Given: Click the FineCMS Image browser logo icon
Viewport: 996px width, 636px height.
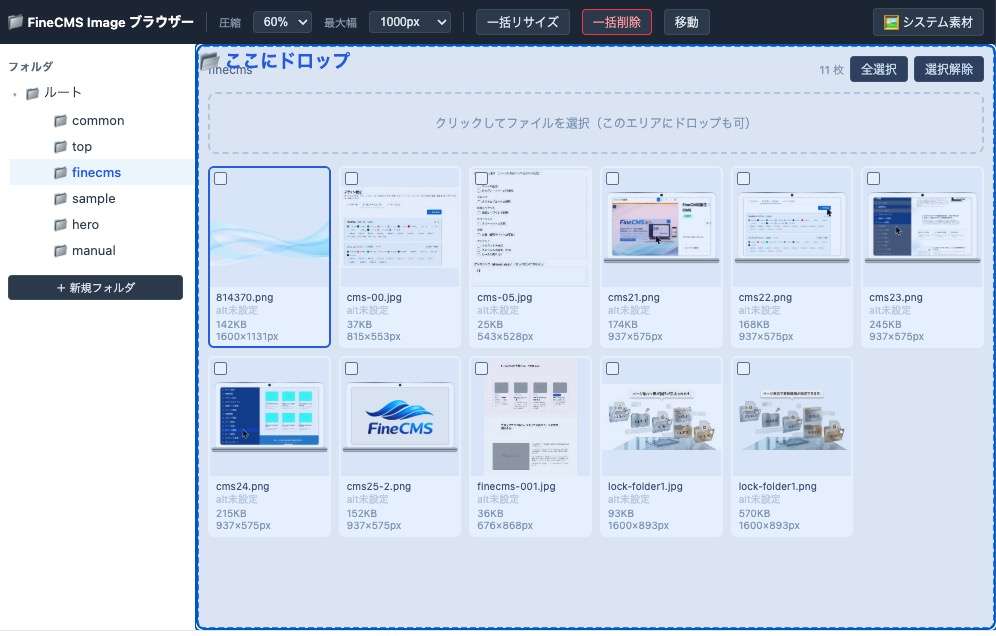Looking at the screenshot, I should (16, 22).
